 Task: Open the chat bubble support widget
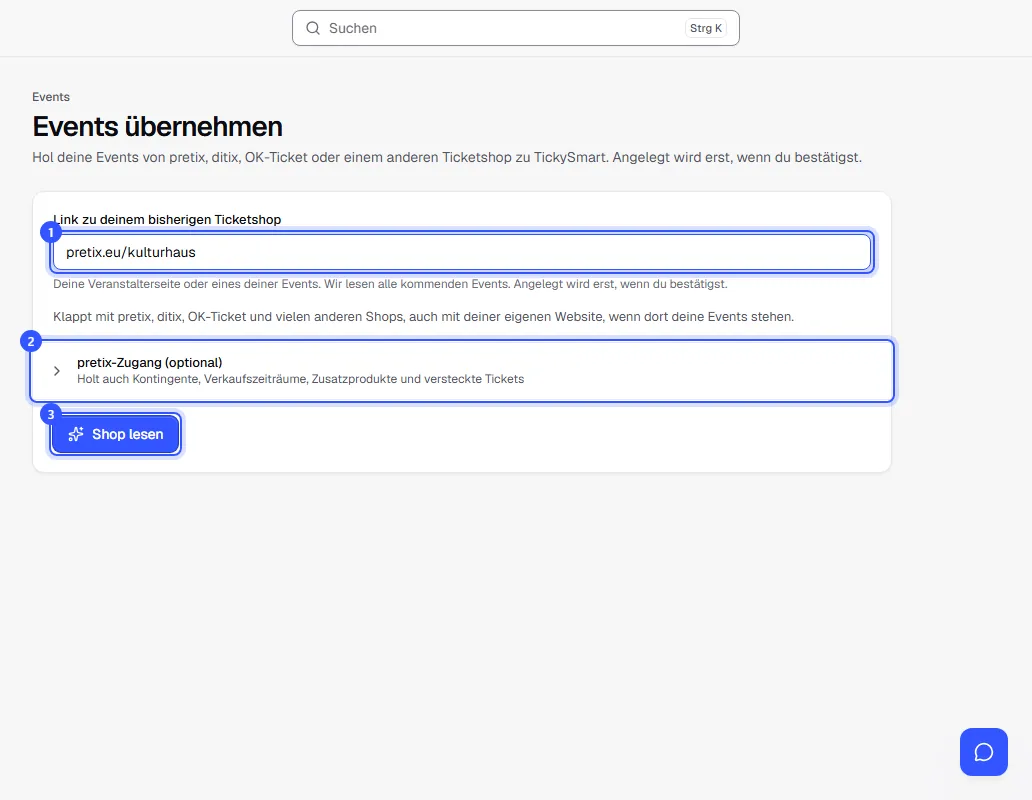pyautogui.click(x=983, y=752)
